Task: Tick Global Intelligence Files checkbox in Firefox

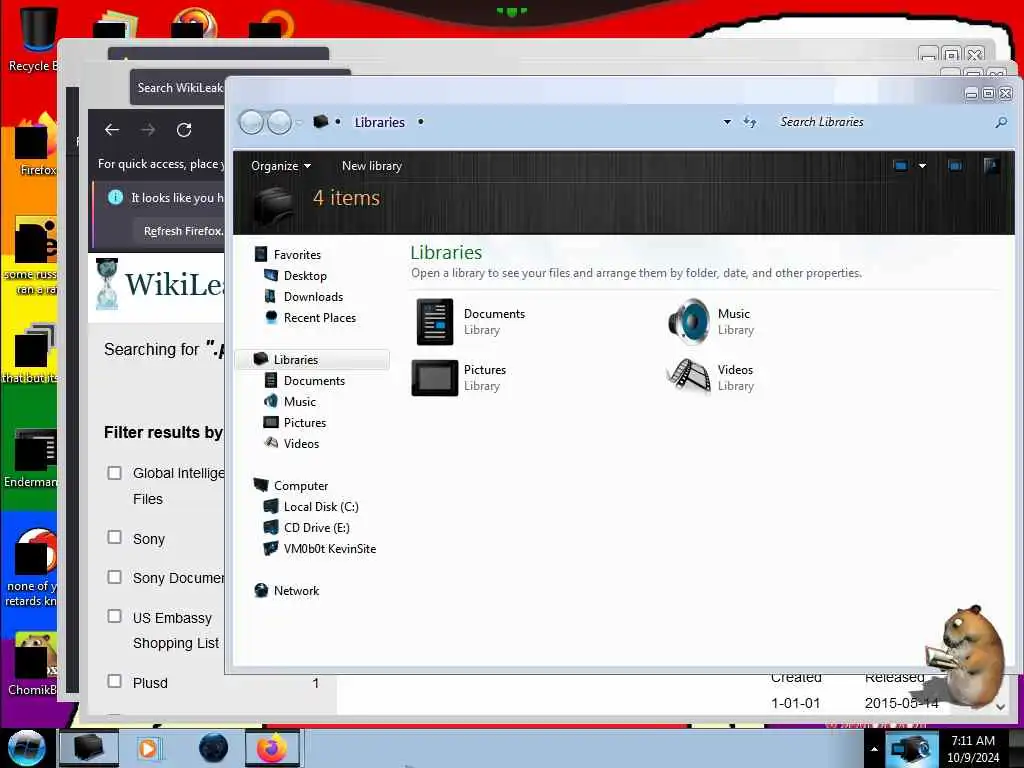Action: coord(114,473)
